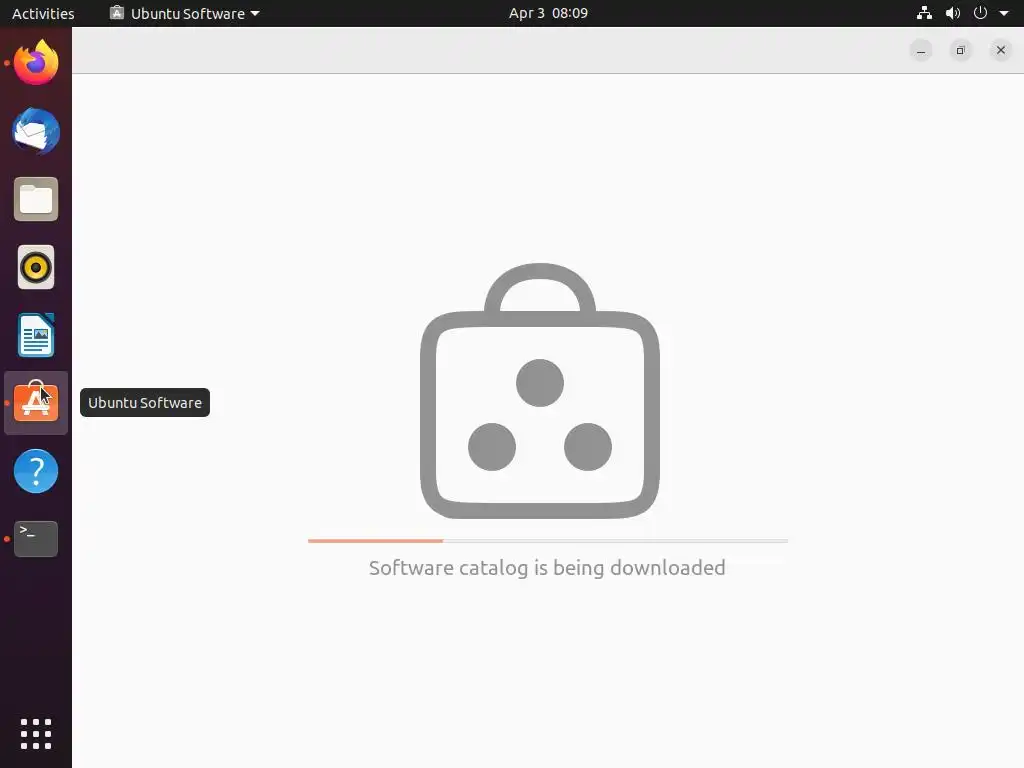
Task: Close the Ubuntu Software window
Action: pos(1000,50)
